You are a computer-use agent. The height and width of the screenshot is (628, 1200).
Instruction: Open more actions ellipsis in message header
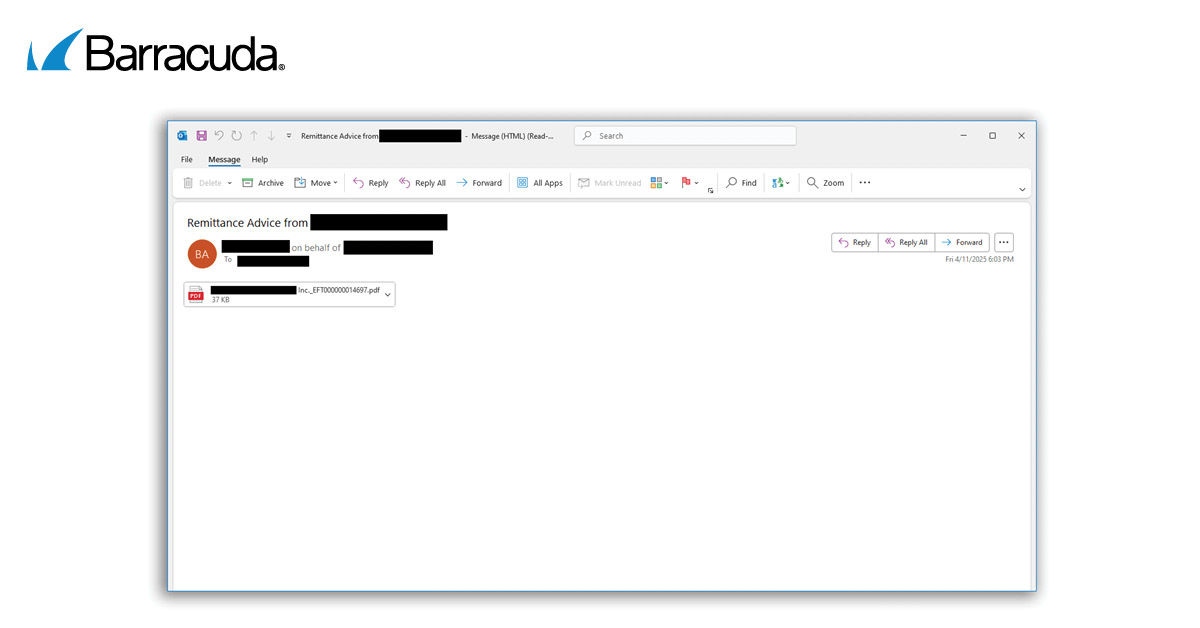[x=1004, y=242]
